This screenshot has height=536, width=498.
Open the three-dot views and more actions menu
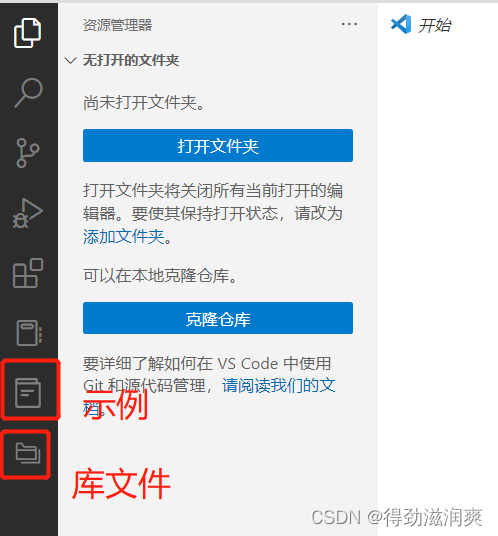pyautogui.click(x=349, y=24)
